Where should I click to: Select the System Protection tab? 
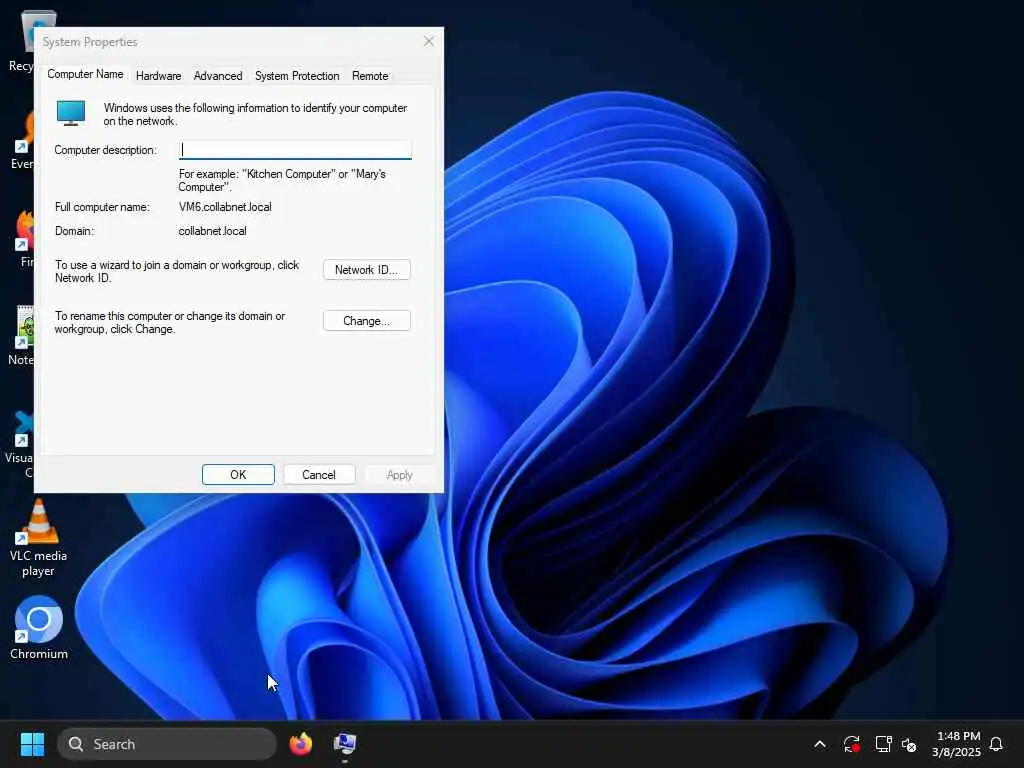pyautogui.click(x=296, y=76)
